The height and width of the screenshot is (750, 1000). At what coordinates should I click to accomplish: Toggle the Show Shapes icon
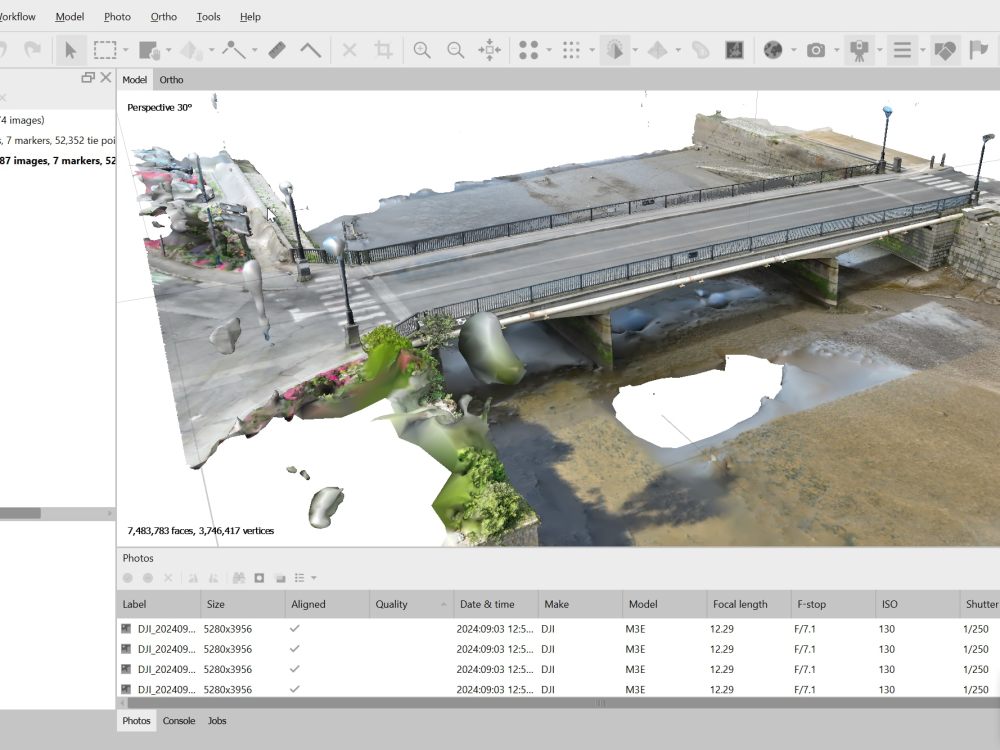945,50
